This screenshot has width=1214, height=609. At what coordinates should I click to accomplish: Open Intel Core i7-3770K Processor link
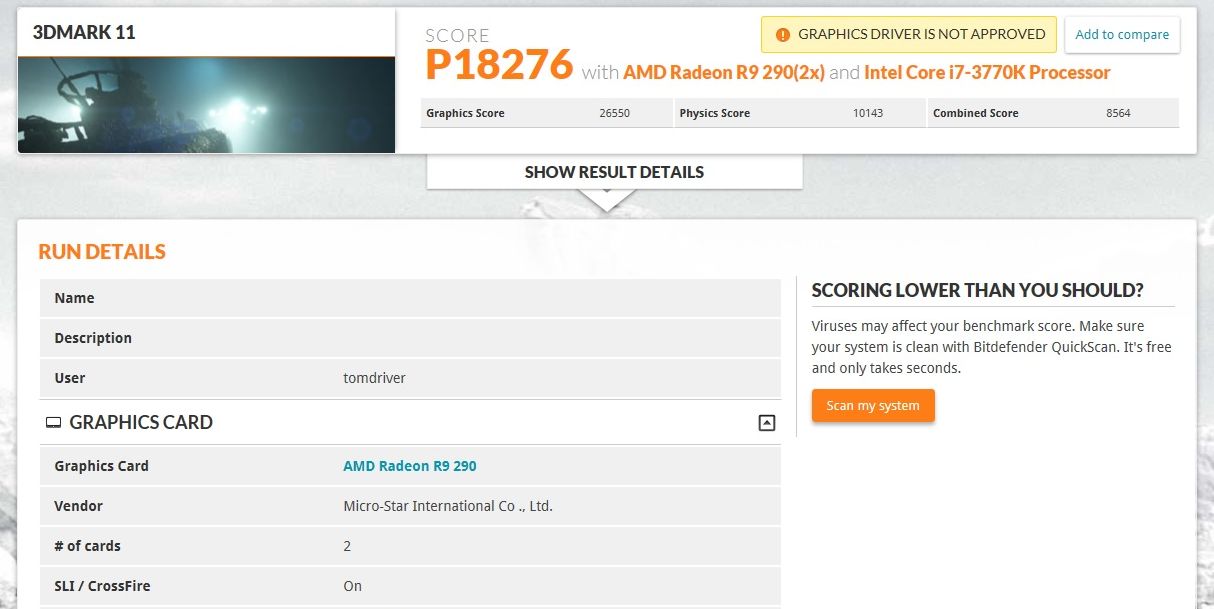pyautogui.click(x=987, y=72)
